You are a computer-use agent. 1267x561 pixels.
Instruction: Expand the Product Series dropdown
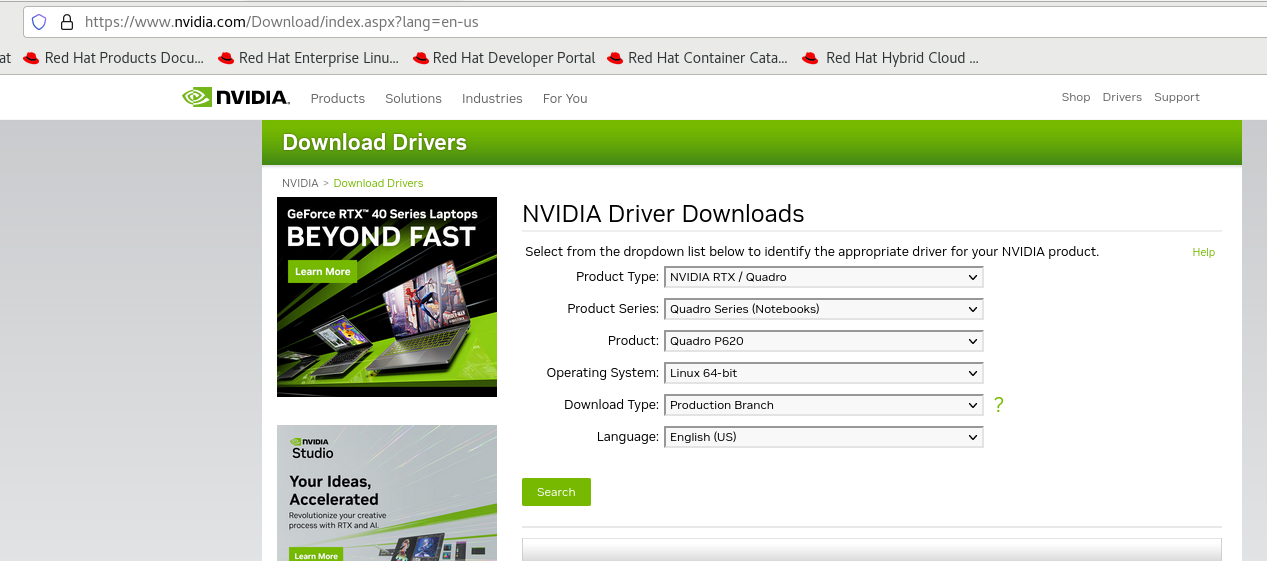pyautogui.click(x=824, y=309)
